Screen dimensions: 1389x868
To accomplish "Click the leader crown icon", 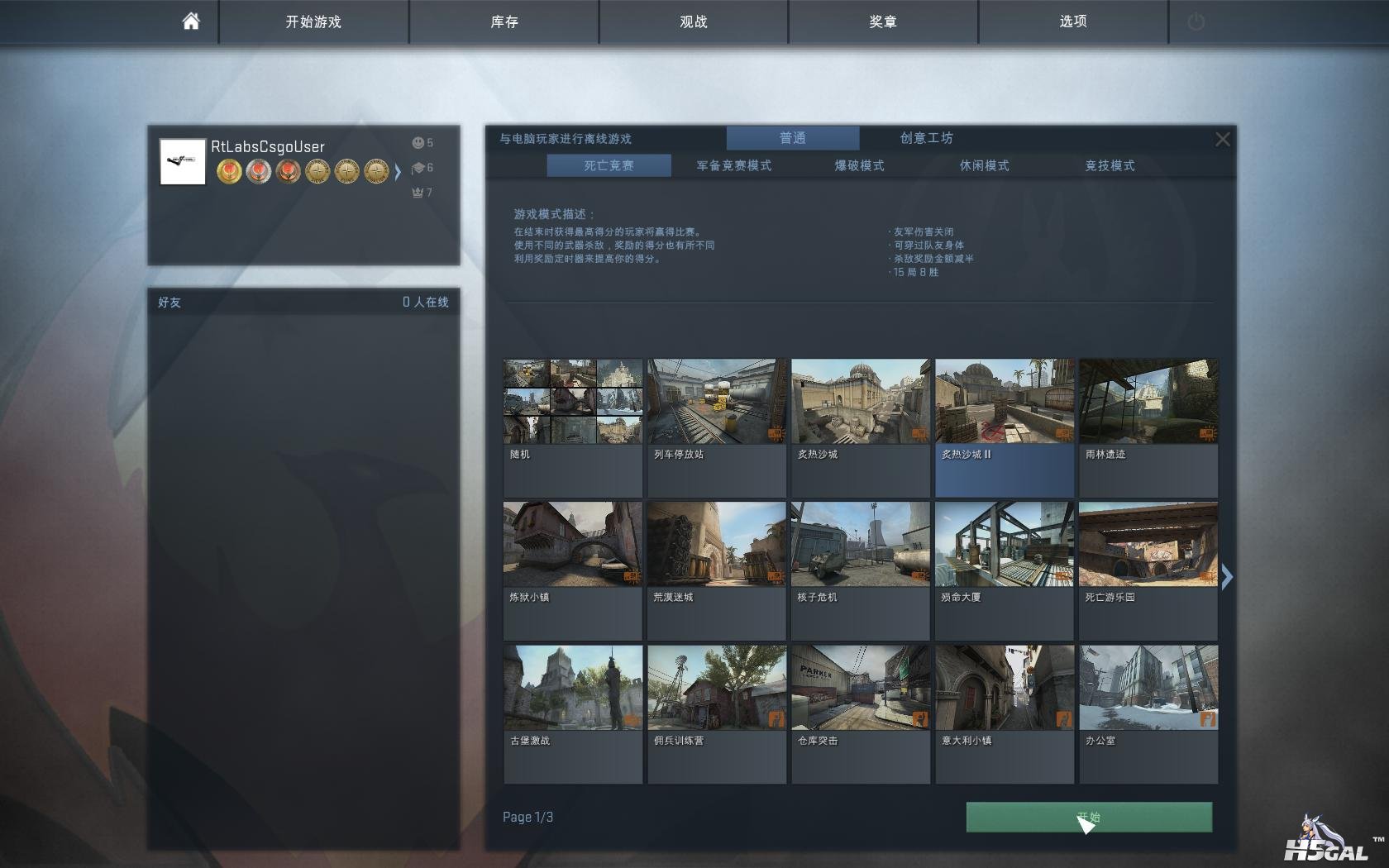I will click(x=418, y=193).
